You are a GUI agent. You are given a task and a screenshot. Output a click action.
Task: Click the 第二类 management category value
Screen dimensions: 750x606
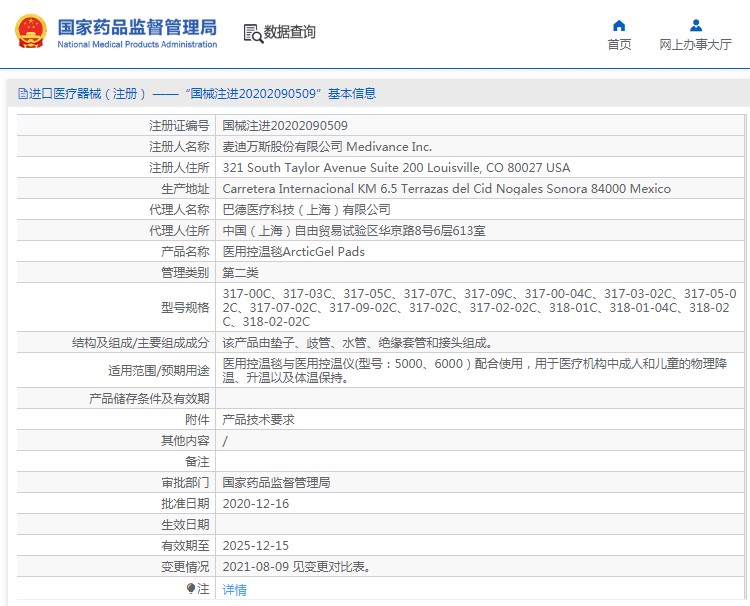click(240, 273)
